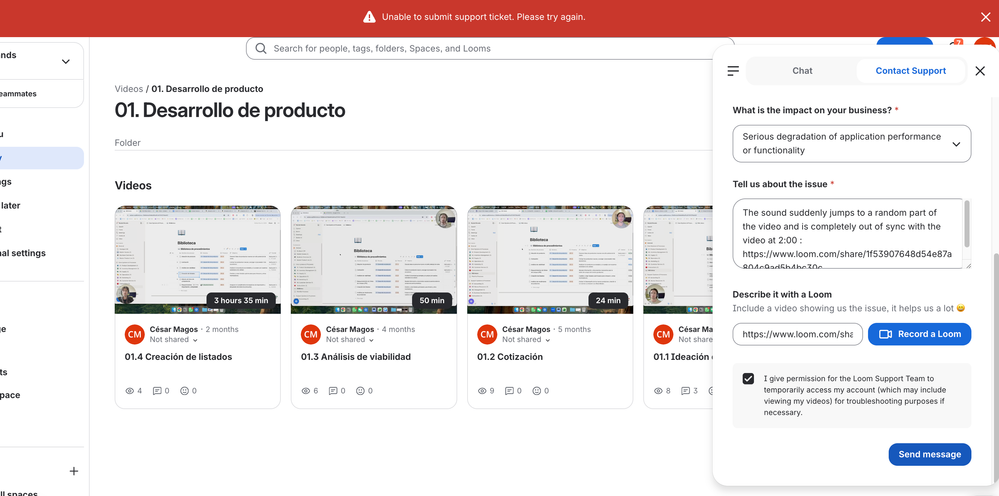The height and width of the screenshot is (496, 999).
Task: Uncheck the Loom Support permission checkbox
Action: point(748,379)
